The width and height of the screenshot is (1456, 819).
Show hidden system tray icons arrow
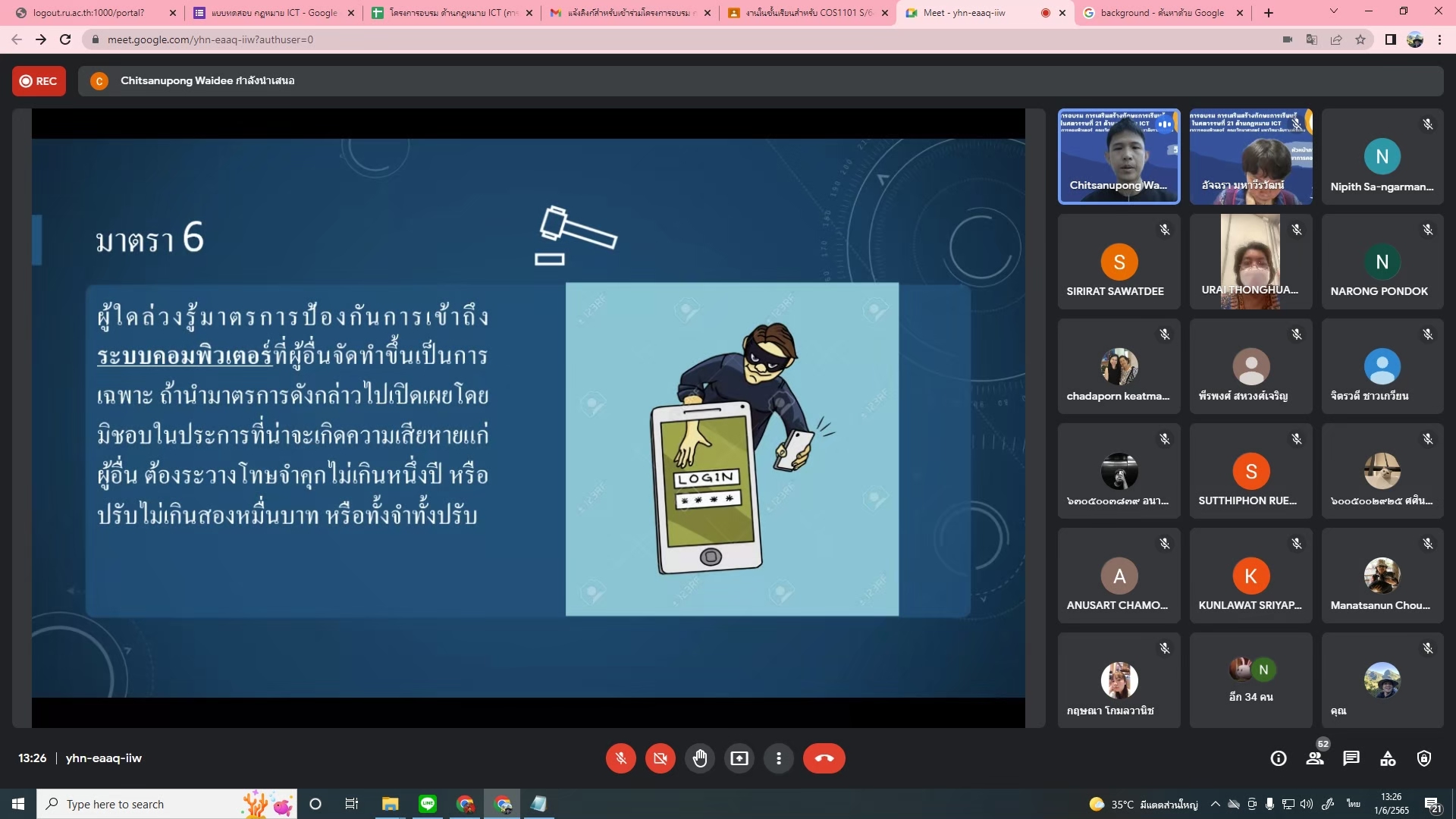[1215, 804]
